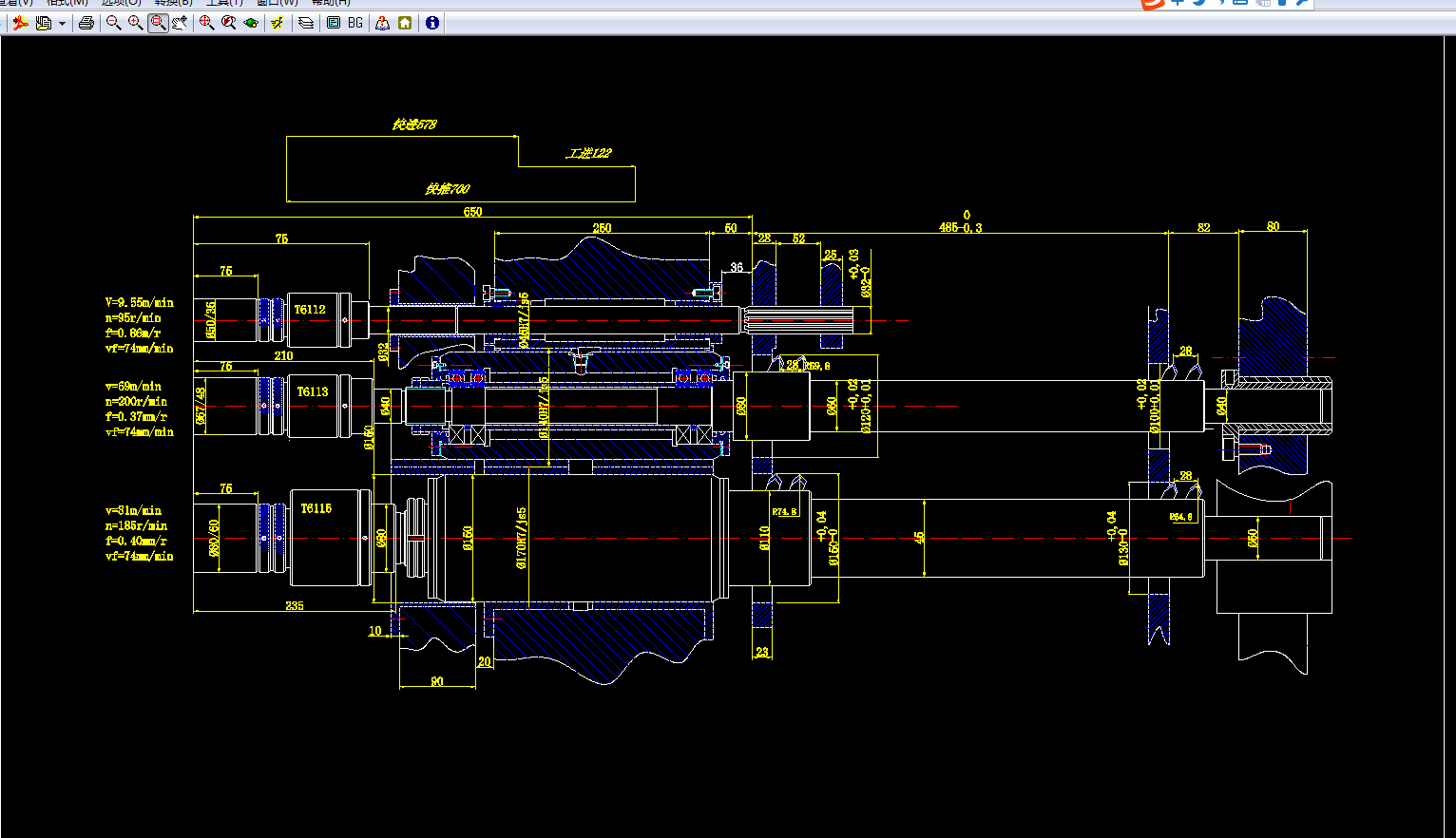Screen dimensions: 1456x838
Task: Click the T6113 label in drawing
Action: pyautogui.click(x=313, y=391)
